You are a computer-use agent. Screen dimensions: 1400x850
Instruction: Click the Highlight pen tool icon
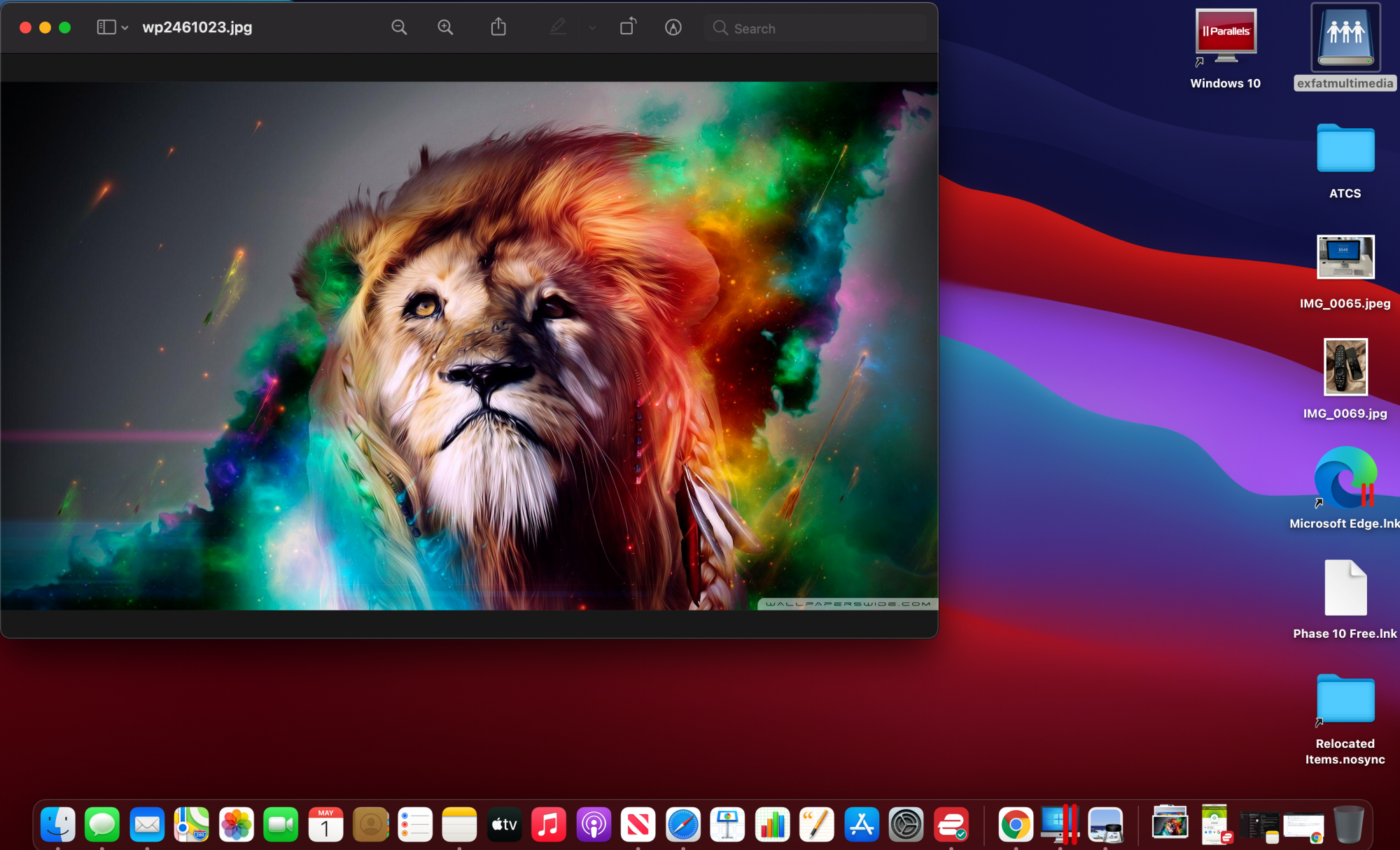[558, 27]
